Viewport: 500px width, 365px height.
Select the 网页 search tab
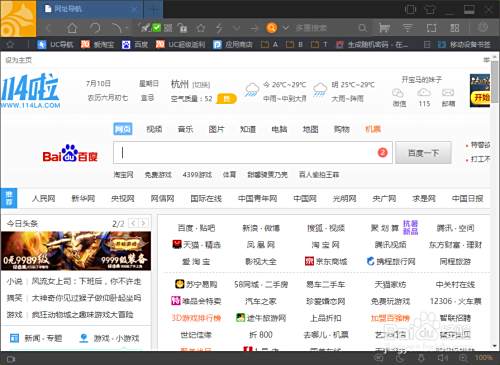pos(123,129)
